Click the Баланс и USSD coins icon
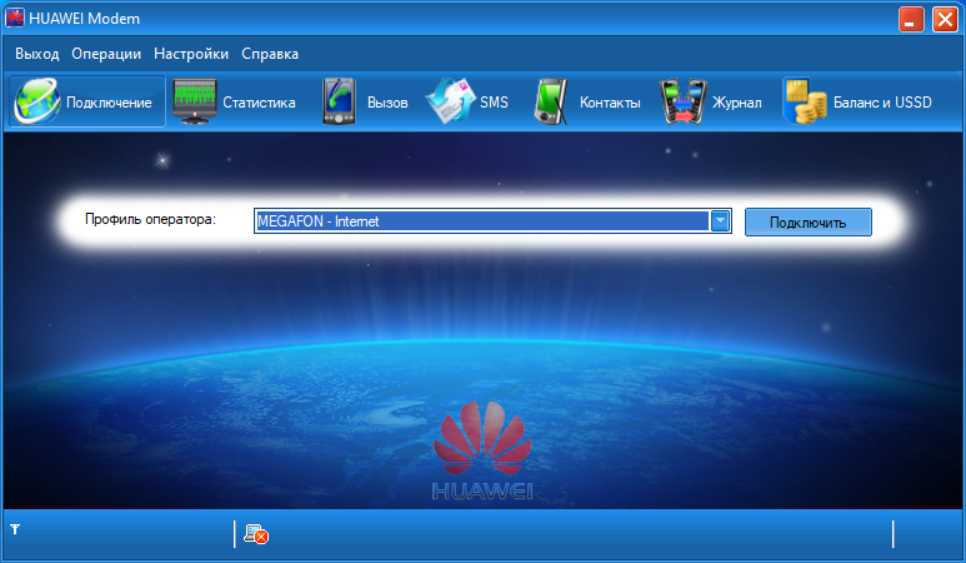966x563 pixels. [803, 102]
